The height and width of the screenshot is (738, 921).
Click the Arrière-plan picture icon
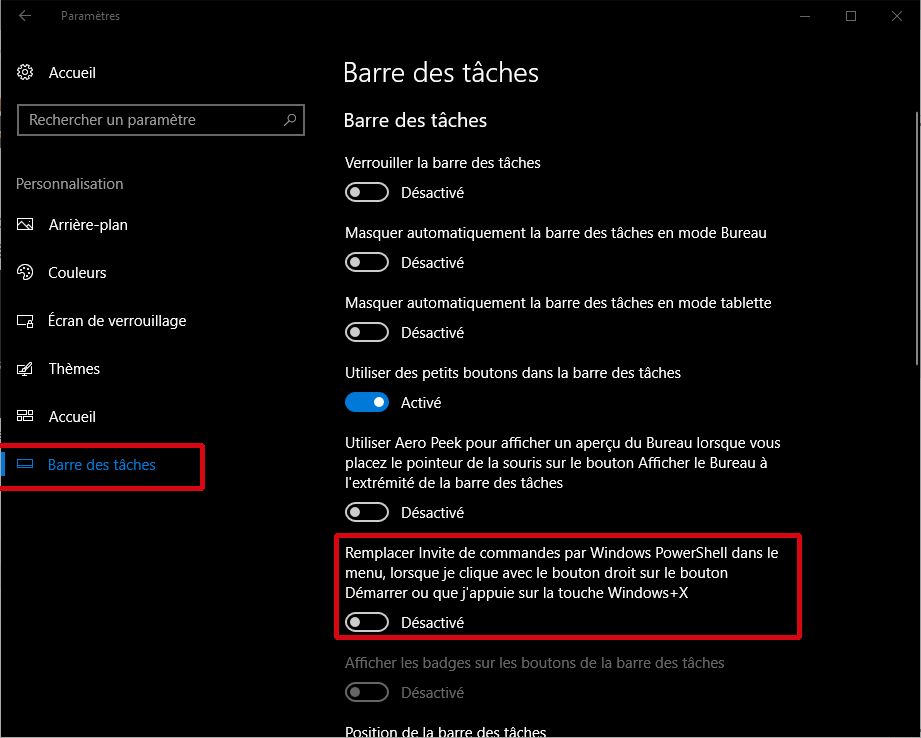27,225
